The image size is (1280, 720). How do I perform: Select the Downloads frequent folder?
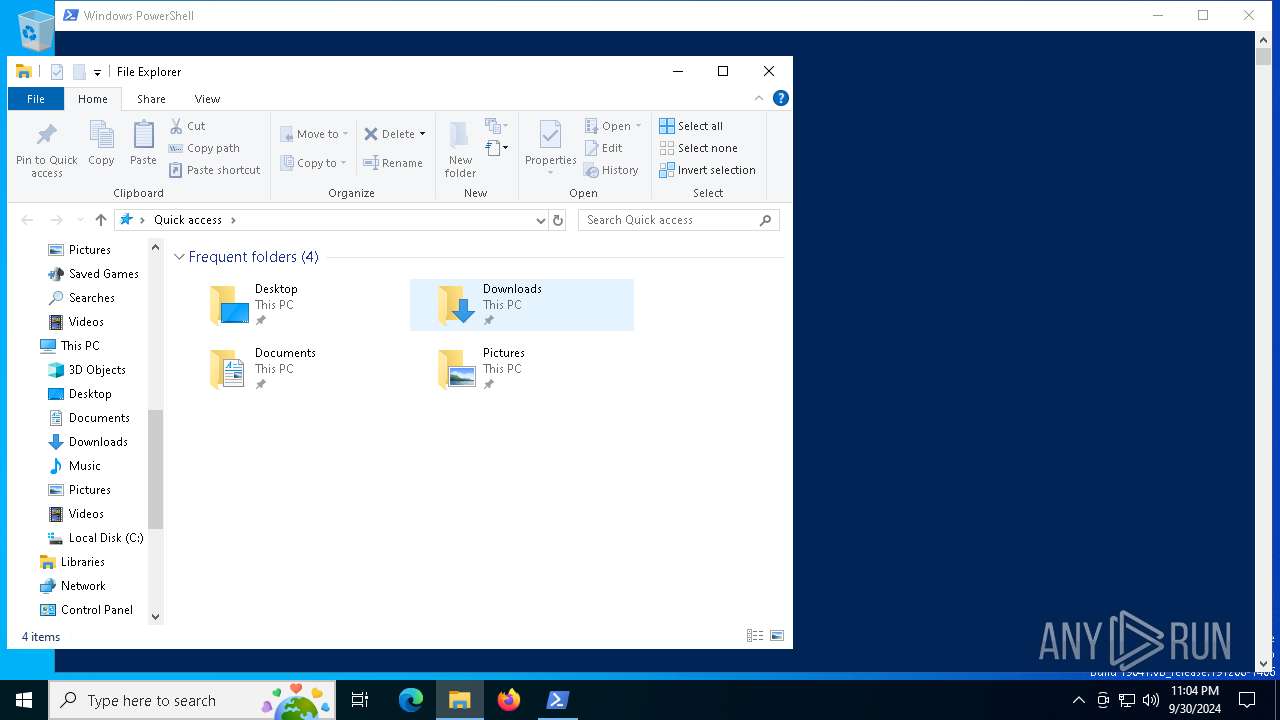[522, 305]
